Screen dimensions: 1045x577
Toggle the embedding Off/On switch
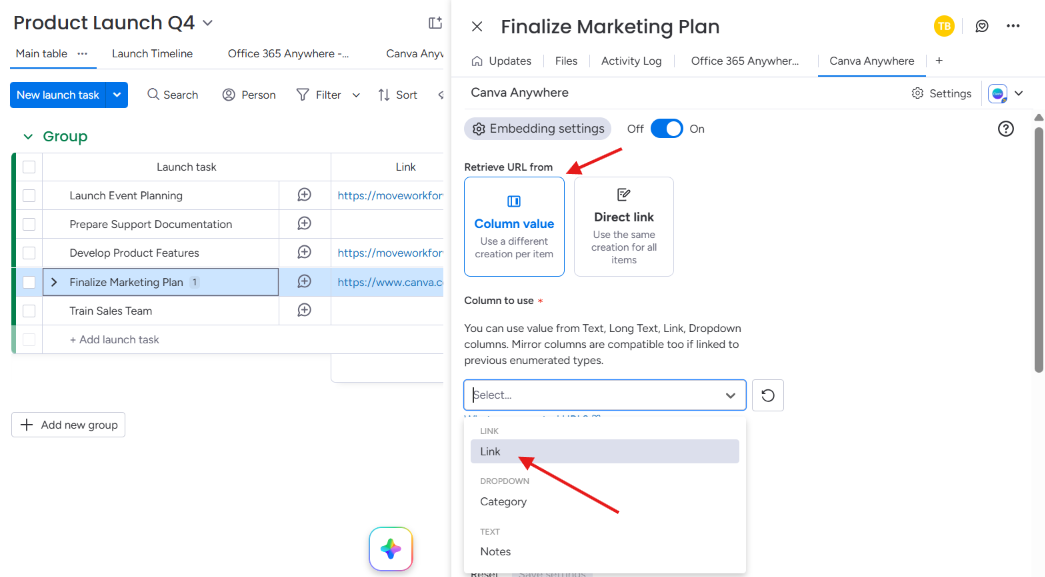pyautogui.click(x=666, y=129)
